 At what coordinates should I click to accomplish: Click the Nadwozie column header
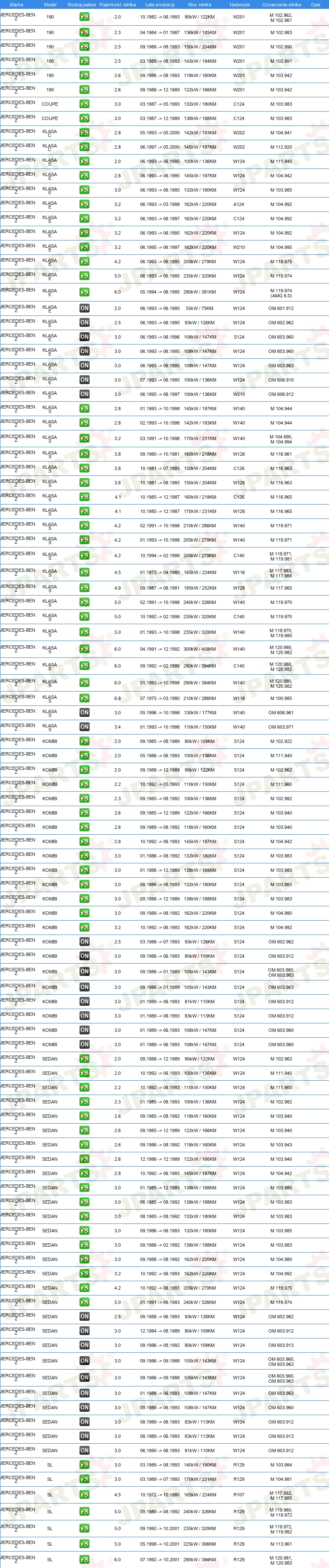[x=240, y=4]
